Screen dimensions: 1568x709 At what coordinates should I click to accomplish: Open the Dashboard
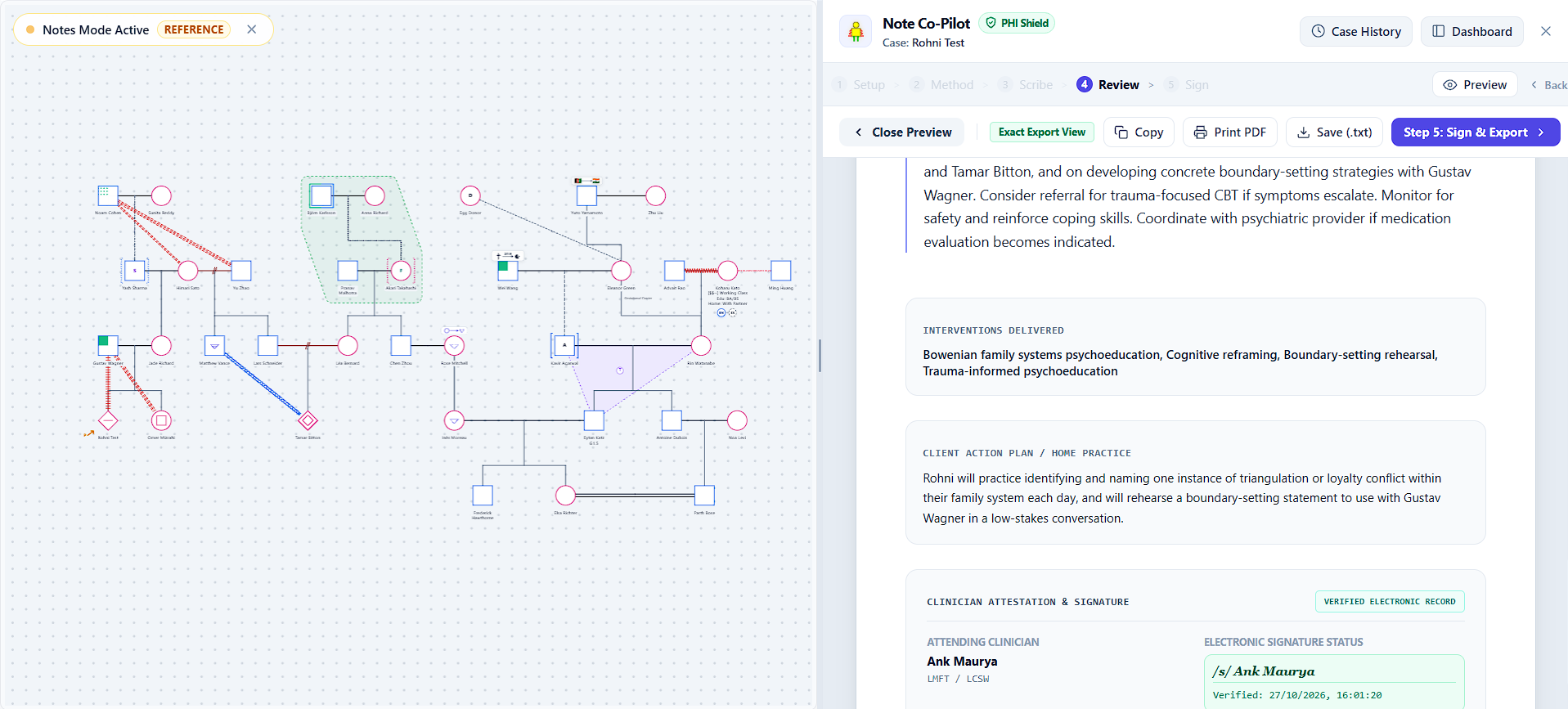(1472, 32)
